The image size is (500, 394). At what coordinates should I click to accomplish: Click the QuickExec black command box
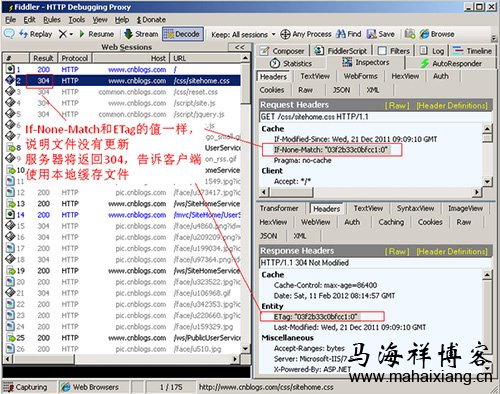point(126,372)
